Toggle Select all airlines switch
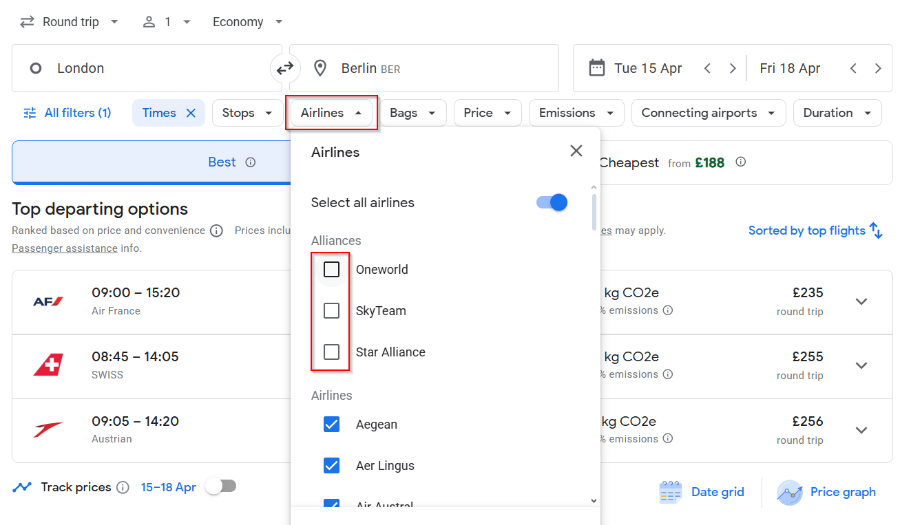Image resolution: width=900 pixels, height=525 pixels. click(552, 203)
